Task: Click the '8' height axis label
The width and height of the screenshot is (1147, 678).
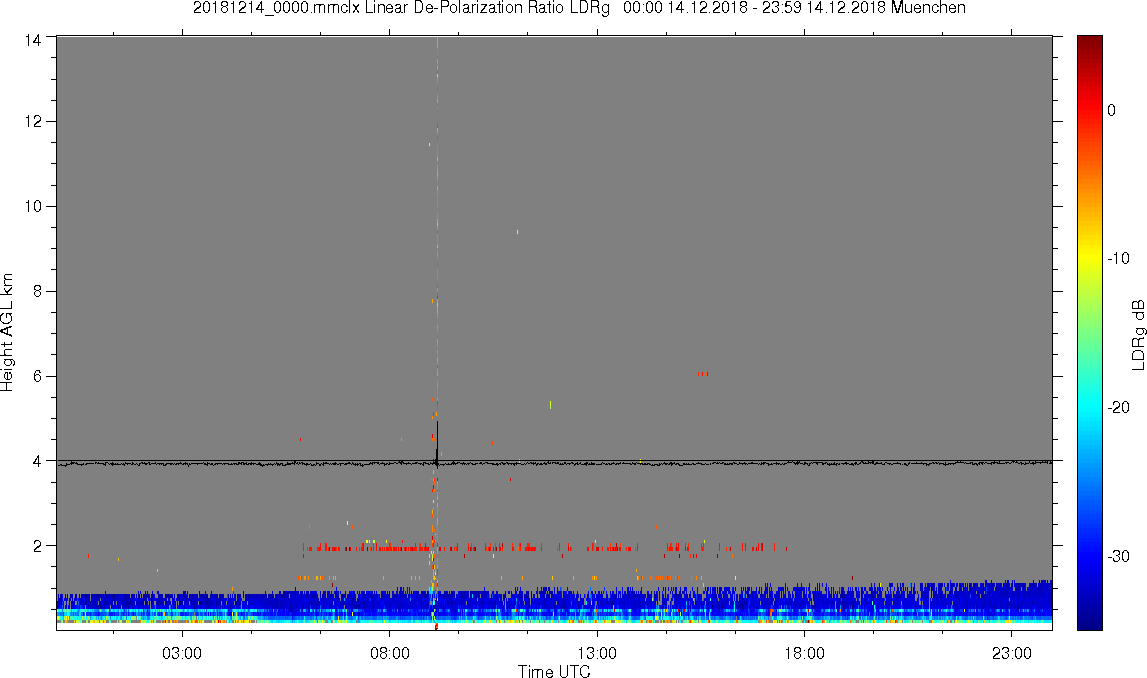Action: coord(37,291)
